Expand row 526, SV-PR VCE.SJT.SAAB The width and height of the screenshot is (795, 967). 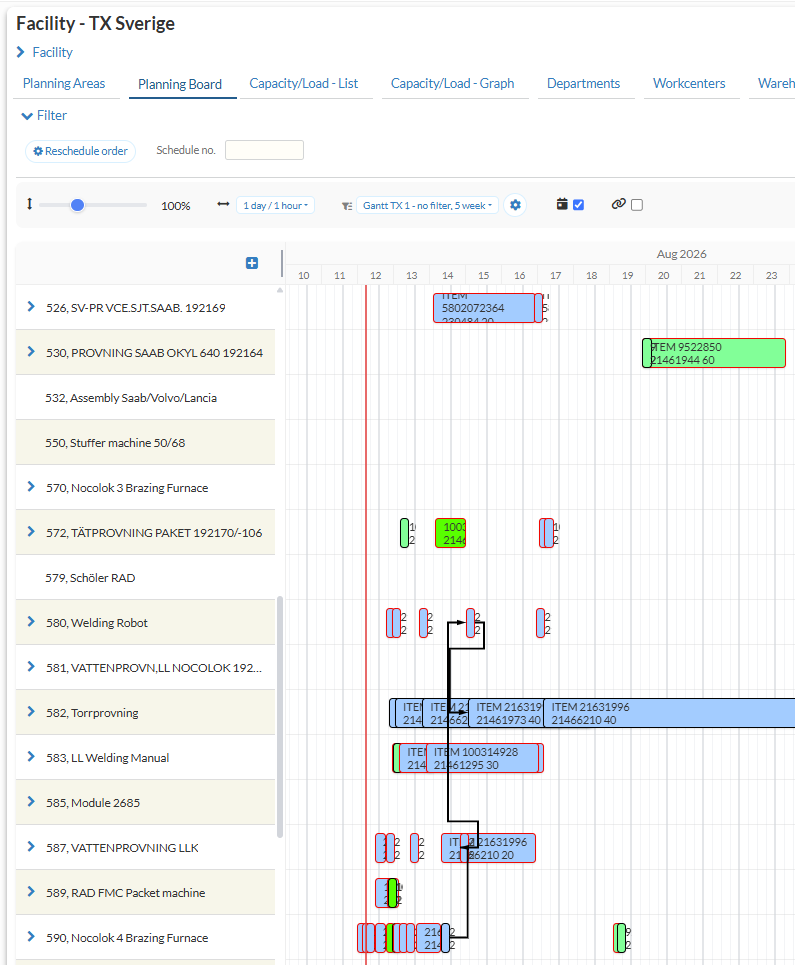click(31, 307)
